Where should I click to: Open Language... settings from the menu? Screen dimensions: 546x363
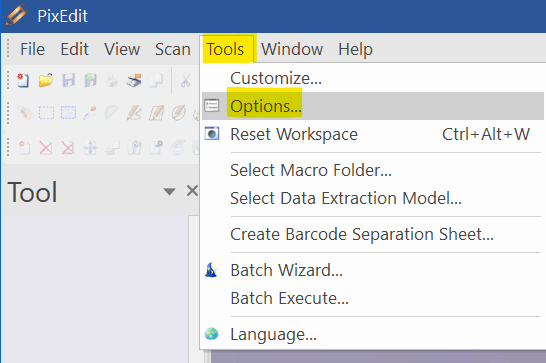pyautogui.click(x=373, y=334)
